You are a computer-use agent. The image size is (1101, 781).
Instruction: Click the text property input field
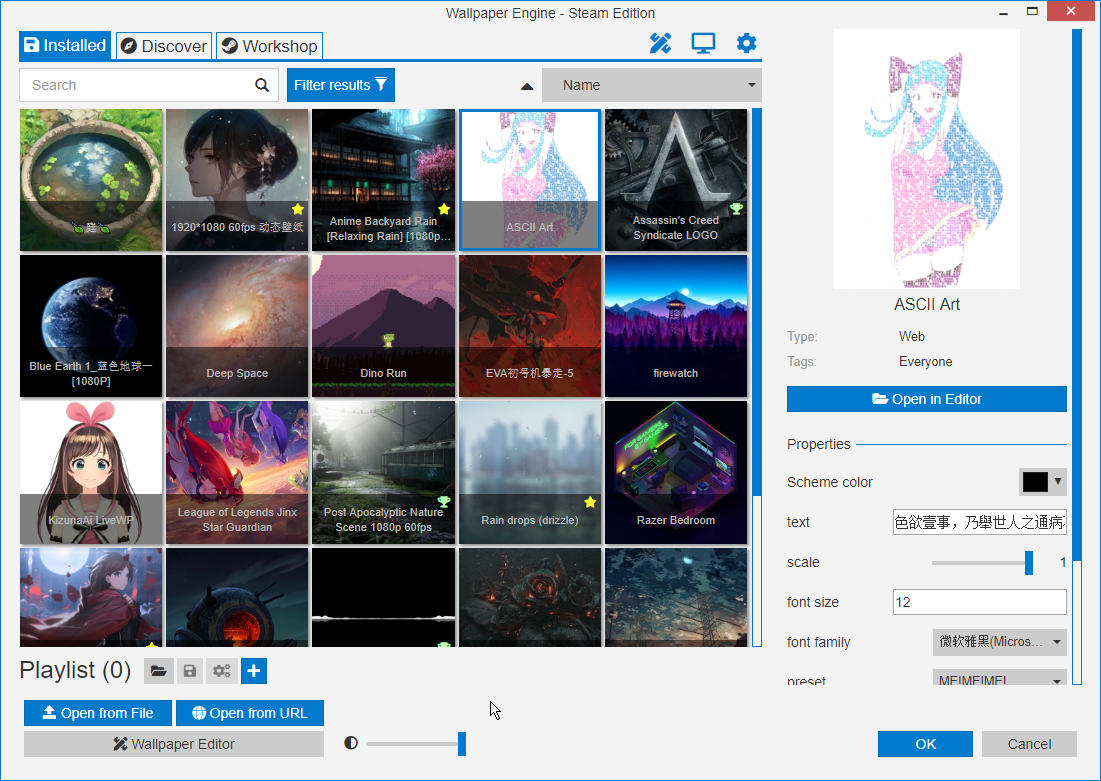980,522
